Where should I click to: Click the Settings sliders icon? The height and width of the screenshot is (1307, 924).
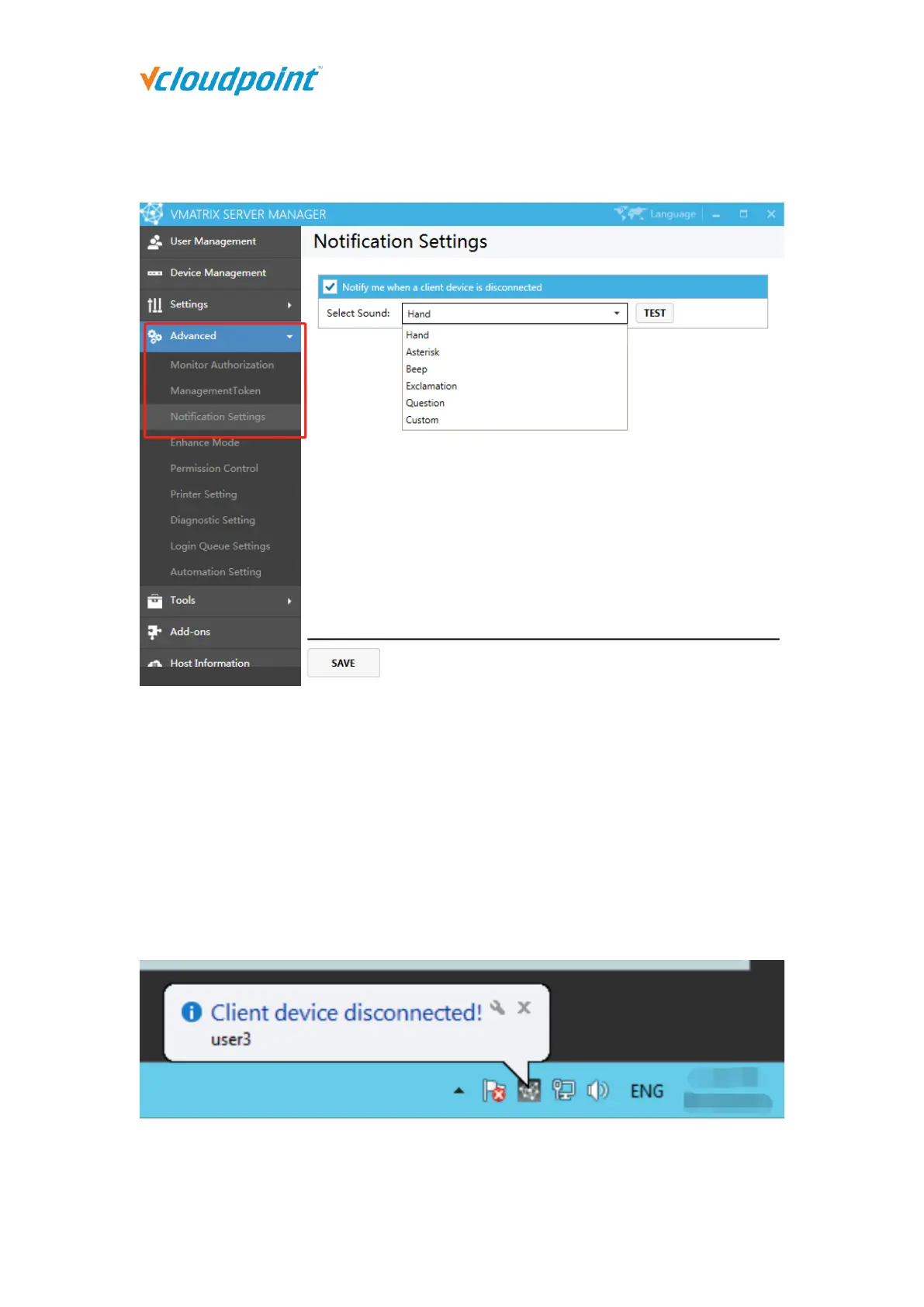click(155, 305)
